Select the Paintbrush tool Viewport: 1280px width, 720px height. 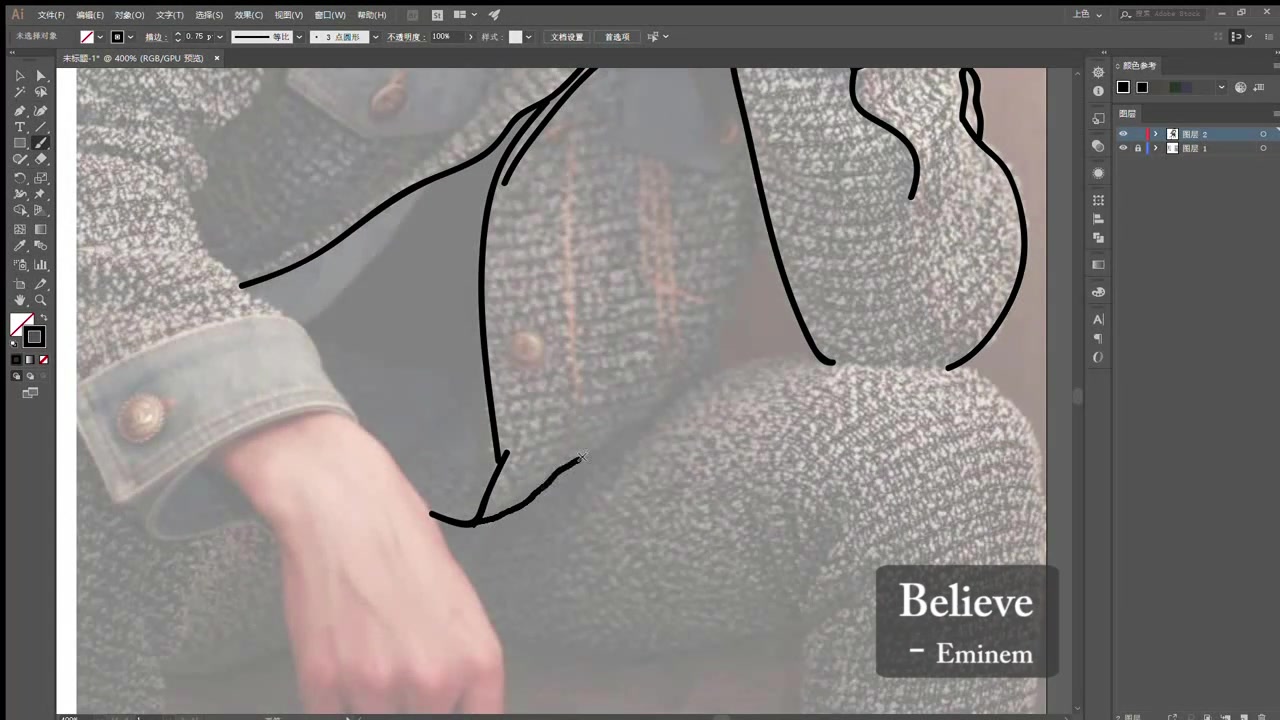41,143
